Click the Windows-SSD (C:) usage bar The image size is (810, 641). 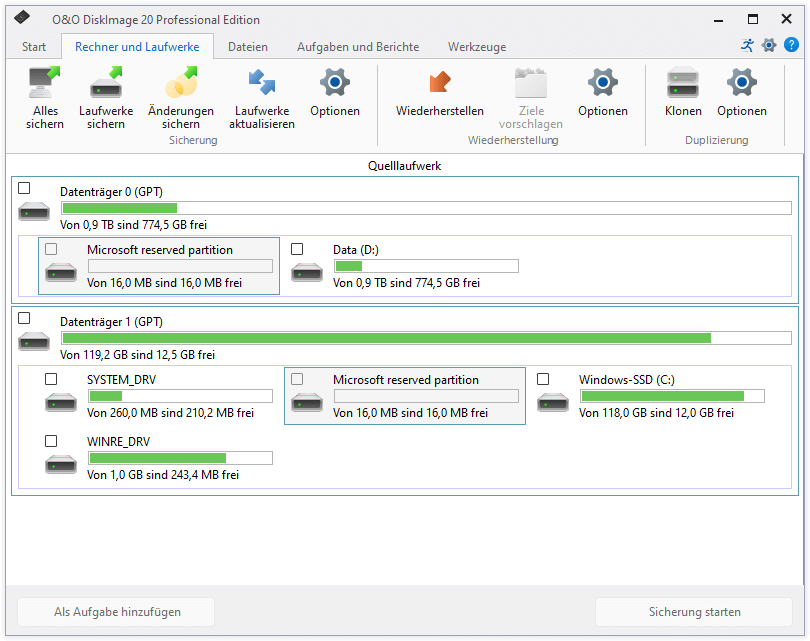(672, 396)
